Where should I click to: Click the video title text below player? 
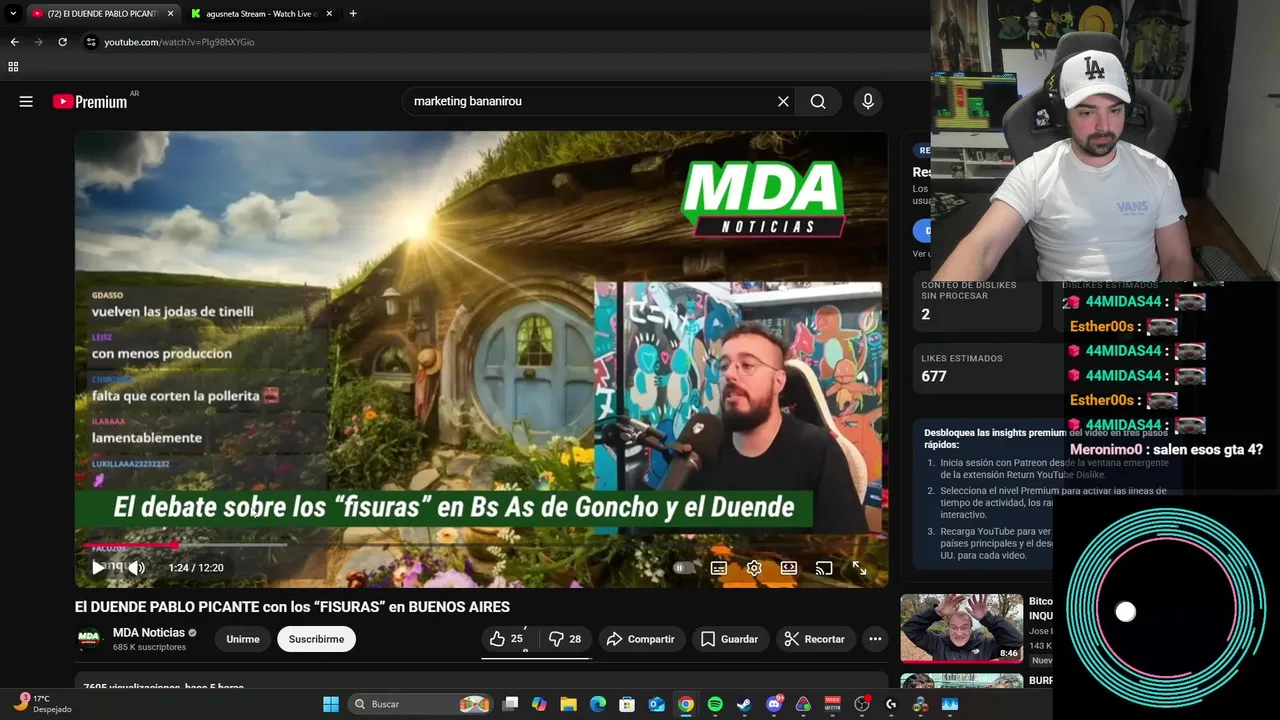(292, 607)
